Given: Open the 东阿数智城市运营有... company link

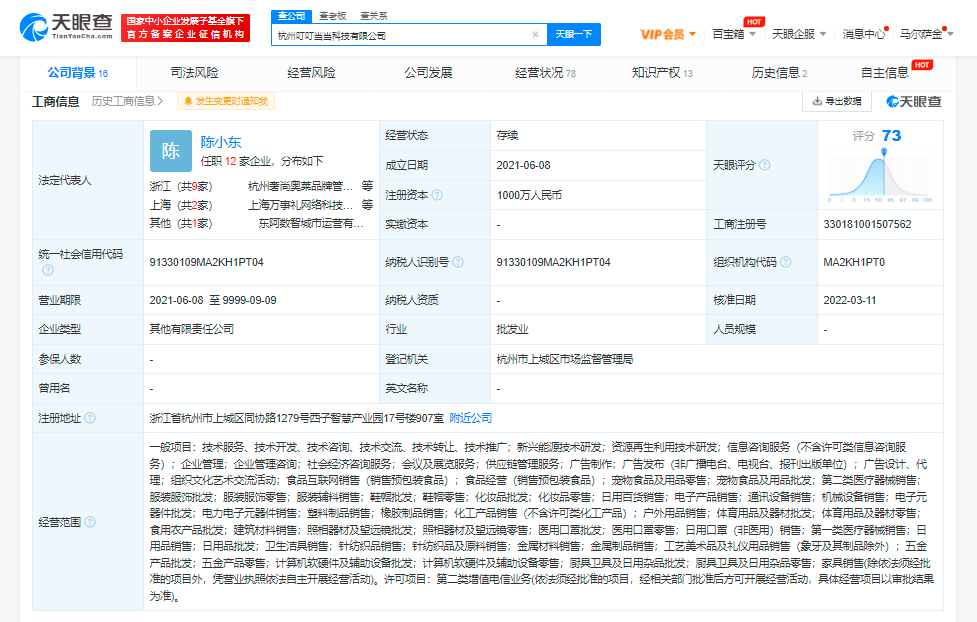Looking at the screenshot, I should pyautogui.click(x=311, y=222).
